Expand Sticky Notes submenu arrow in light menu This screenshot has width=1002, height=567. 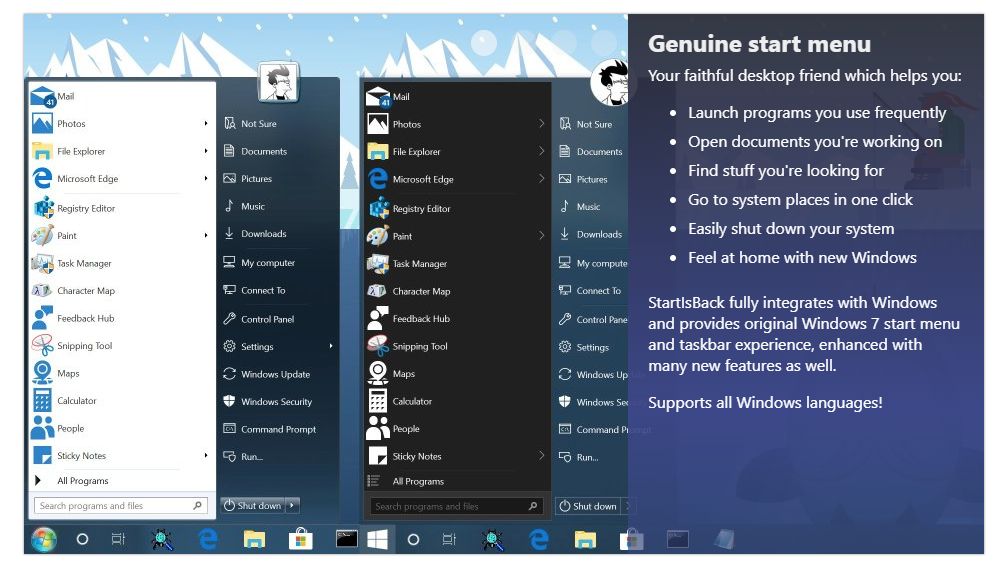point(206,456)
